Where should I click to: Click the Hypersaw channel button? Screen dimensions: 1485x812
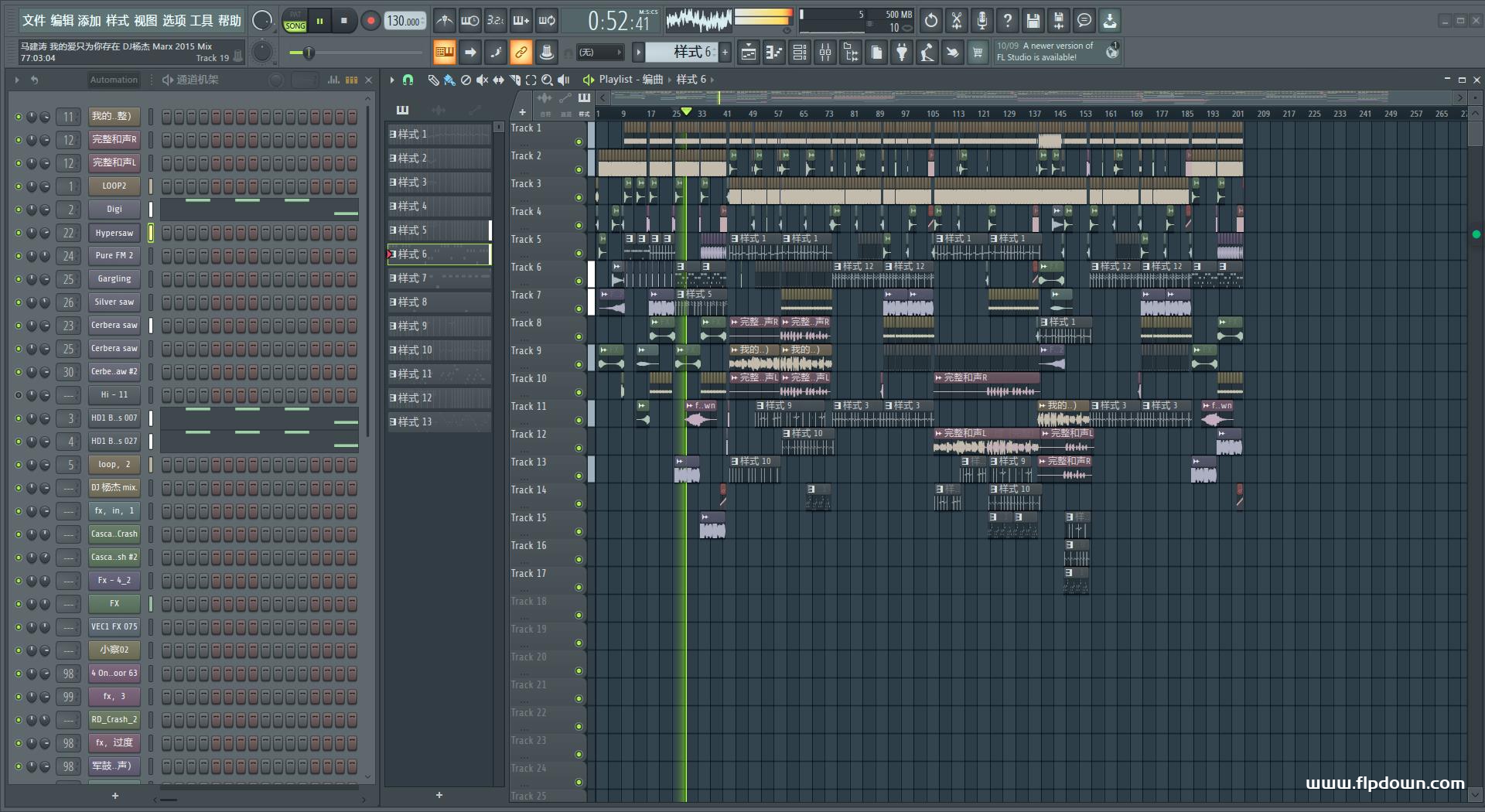coord(114,233)
